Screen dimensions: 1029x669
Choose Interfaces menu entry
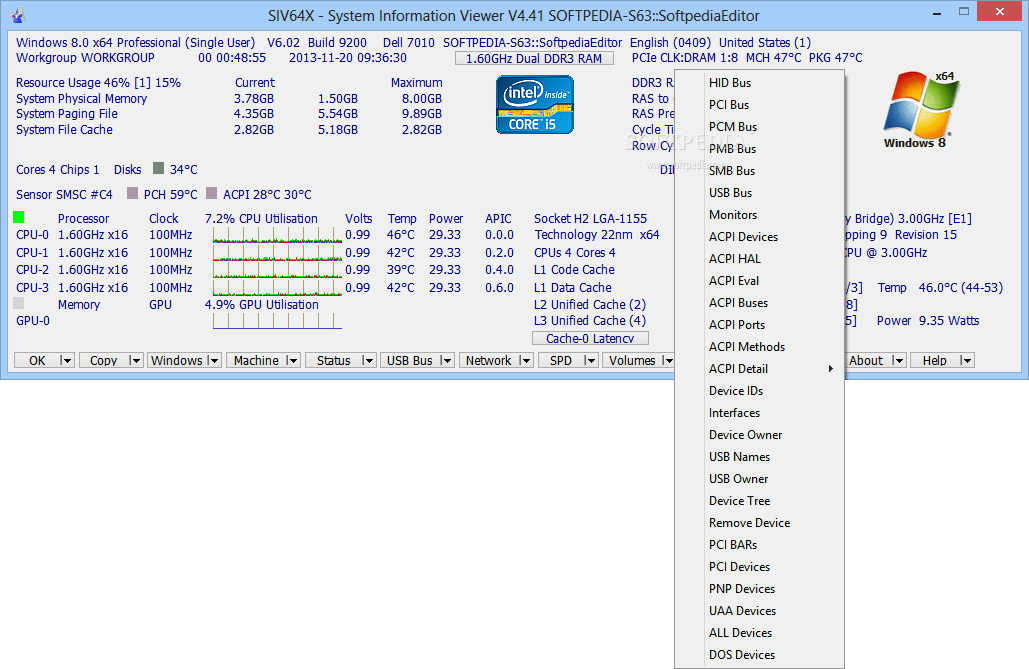tap(759, 412)
